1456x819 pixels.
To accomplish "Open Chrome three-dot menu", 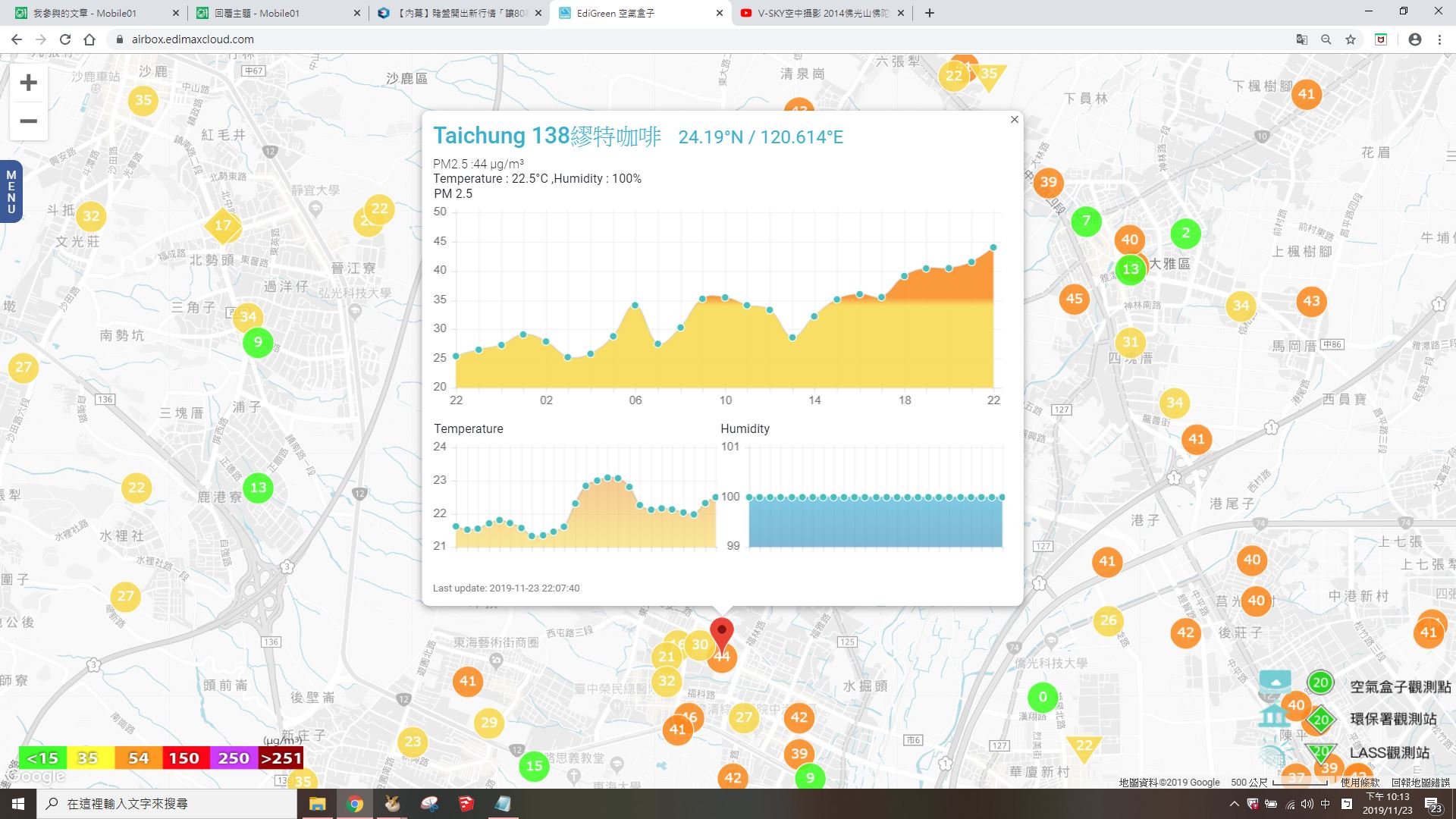I will [x=1439, y=39].
